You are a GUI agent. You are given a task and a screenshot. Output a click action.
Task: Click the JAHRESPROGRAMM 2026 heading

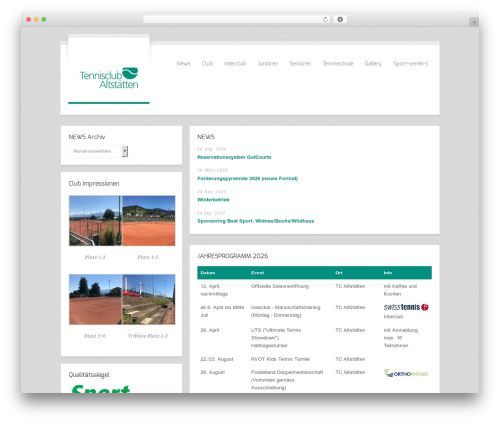tap(233, 256)
